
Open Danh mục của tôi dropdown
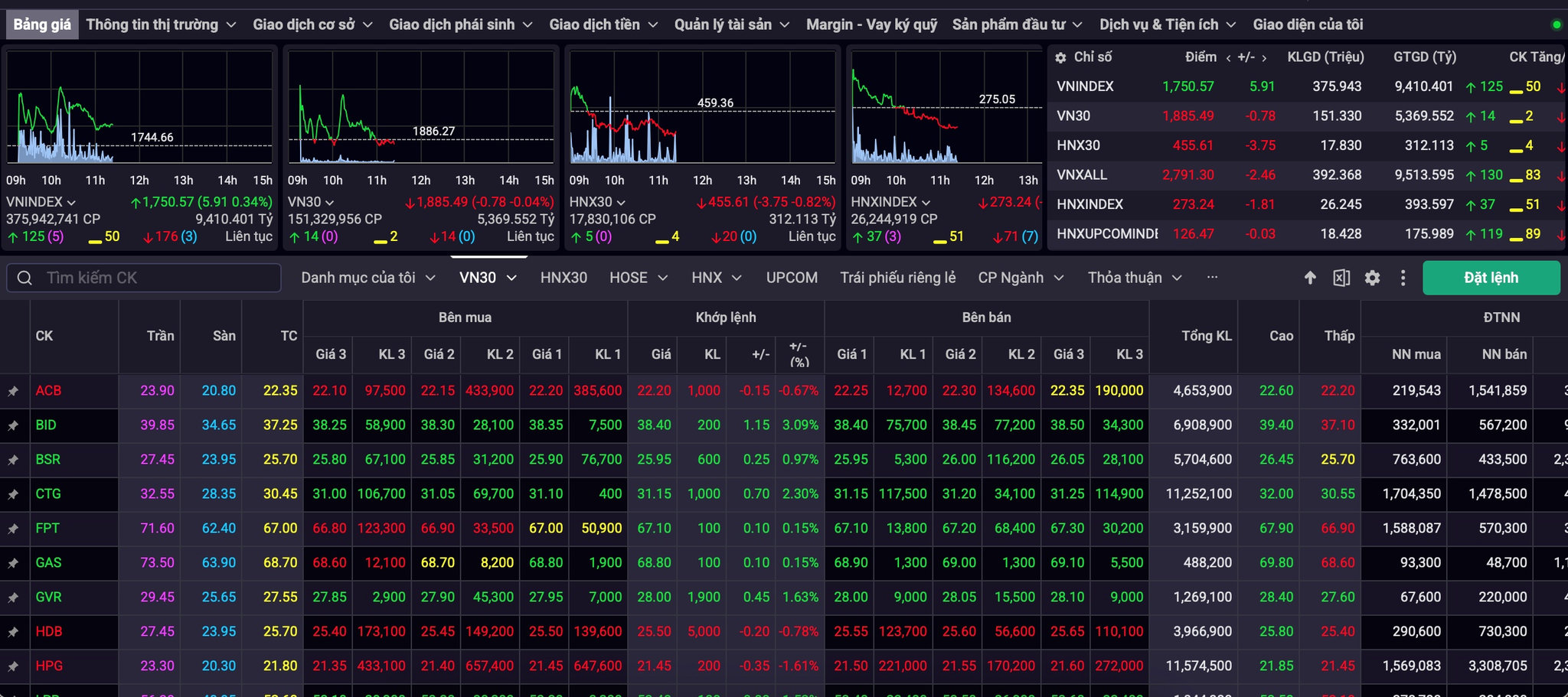point(368,278)
